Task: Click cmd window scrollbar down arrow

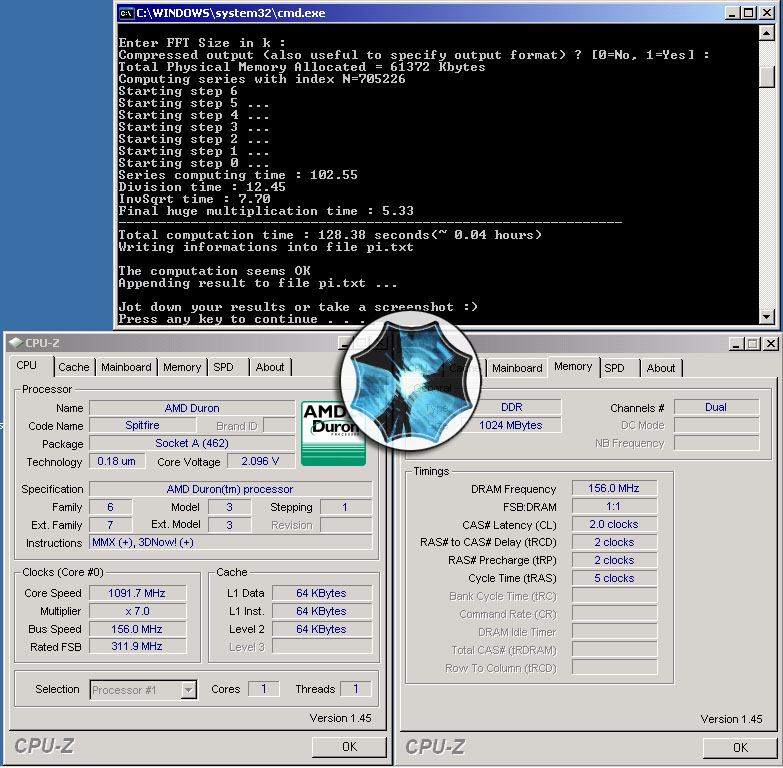Action: [x=766, y=316]
